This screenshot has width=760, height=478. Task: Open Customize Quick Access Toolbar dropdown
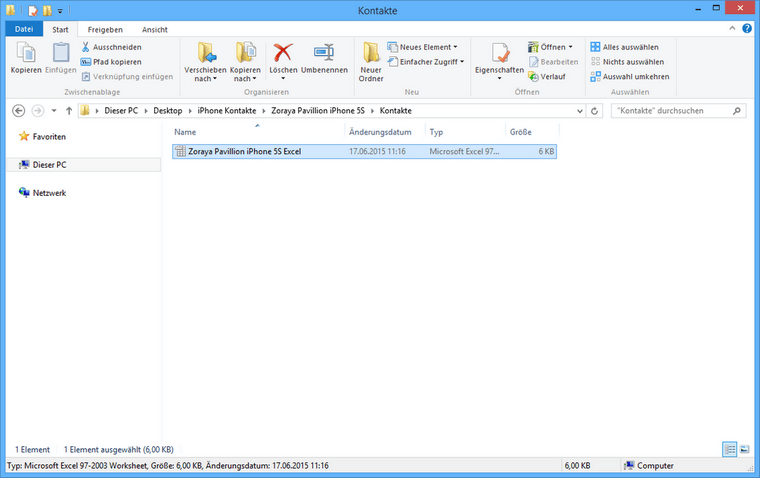tap(60, 11)
